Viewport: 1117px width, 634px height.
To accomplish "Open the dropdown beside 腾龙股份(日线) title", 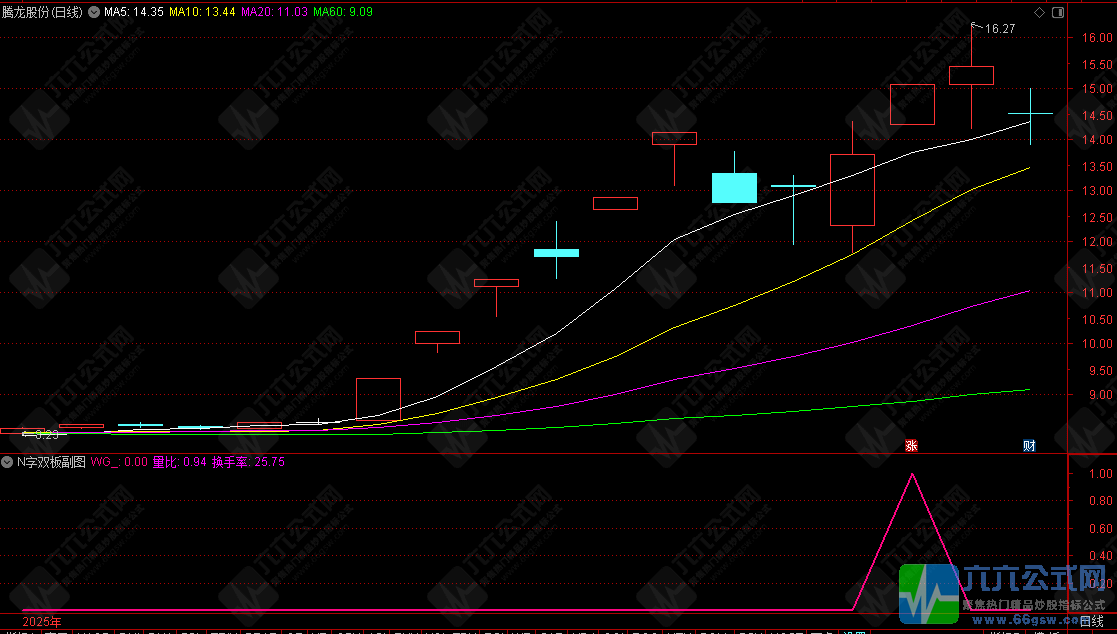I will click(x=94, y=12).
